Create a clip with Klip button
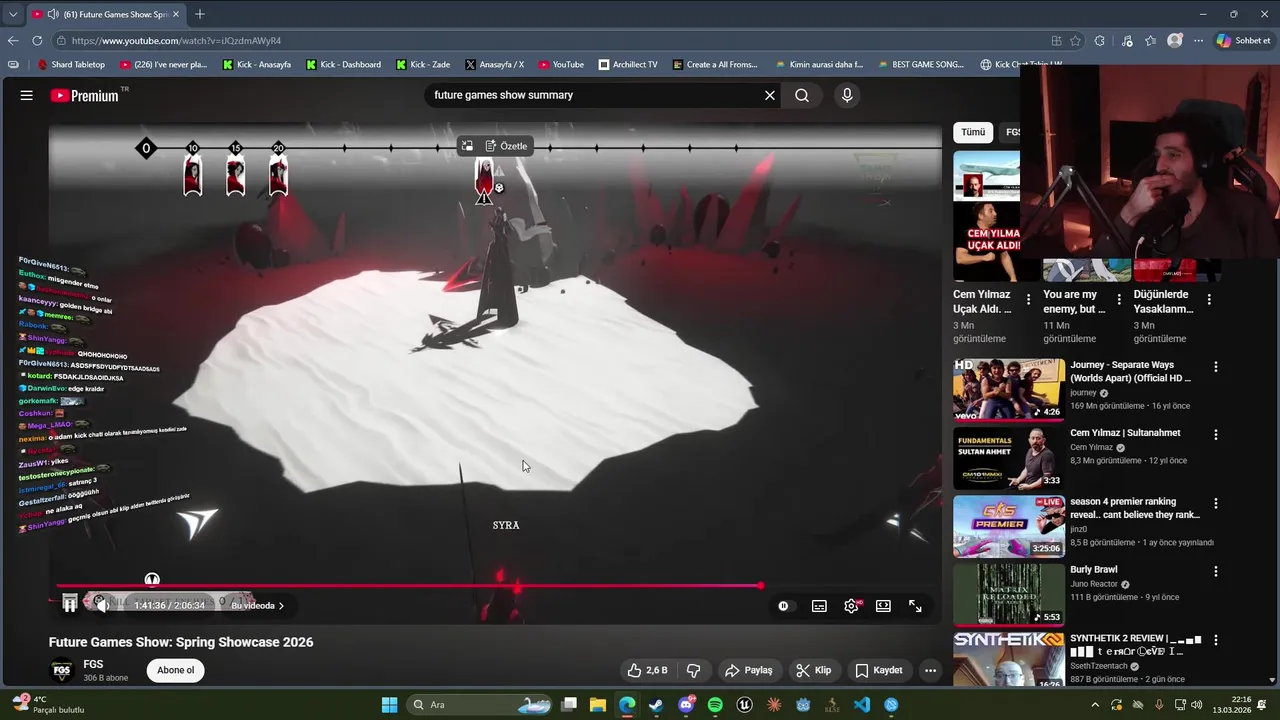 click(x=814, y=670)
